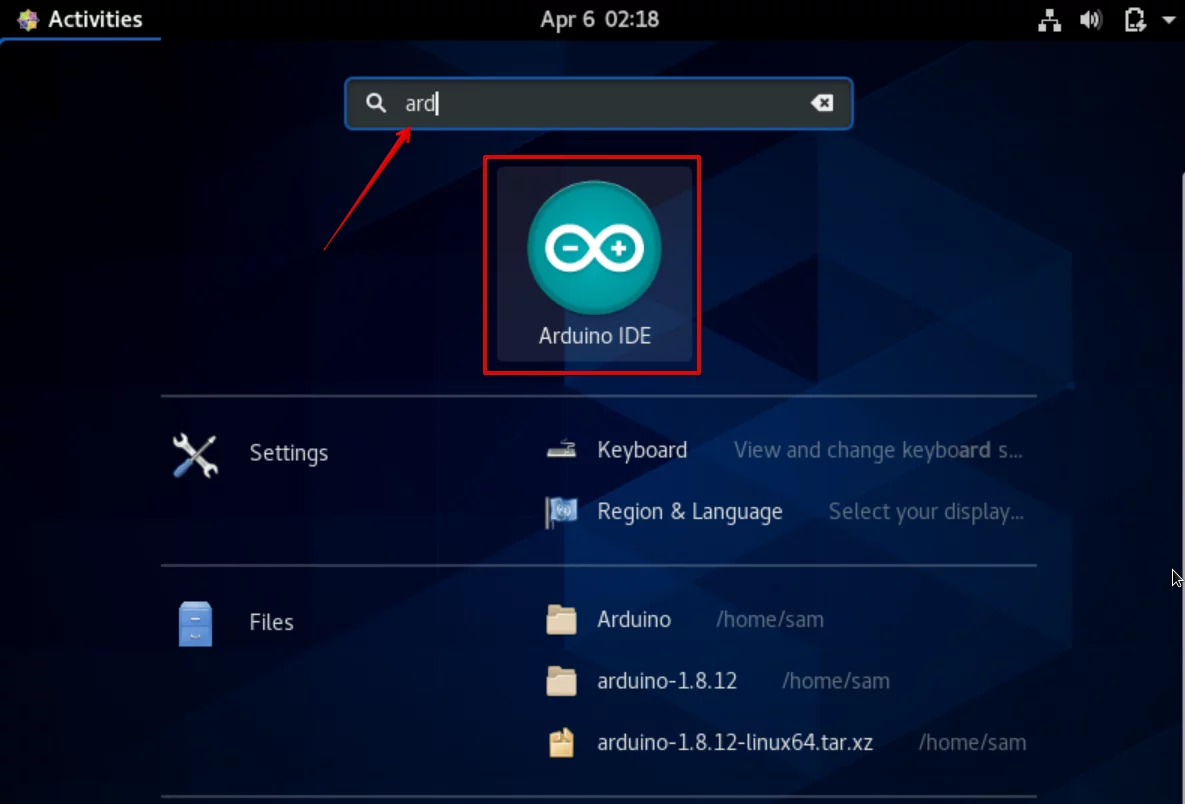The width and height of the screenshot is (1185, 804).
Task: Click the archive icon beside the tar.xz file
Action: pyautogui.click(x=561, y=743)
